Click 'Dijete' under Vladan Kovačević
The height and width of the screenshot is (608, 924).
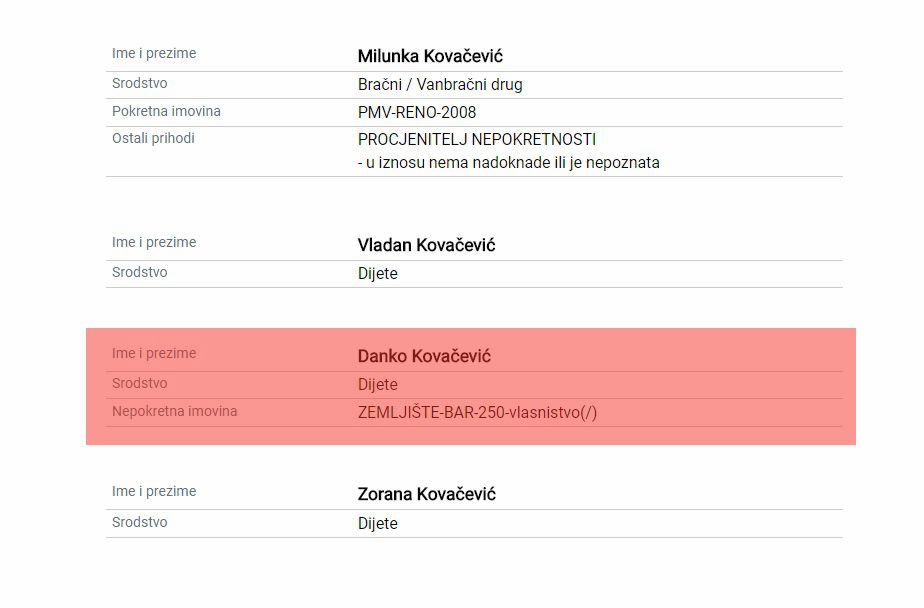click(x=378, y=274)
